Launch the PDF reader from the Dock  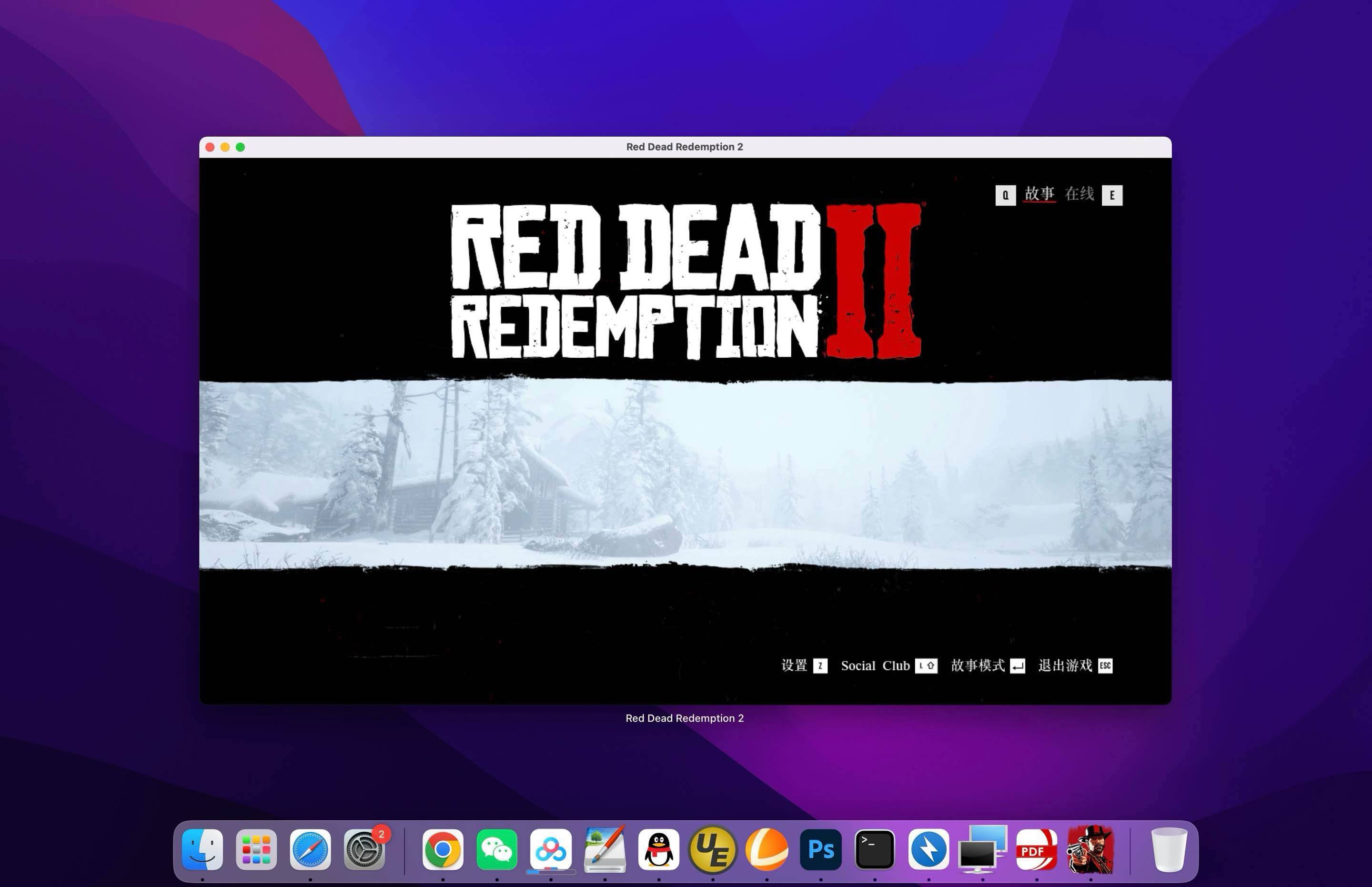[1037, 849]
